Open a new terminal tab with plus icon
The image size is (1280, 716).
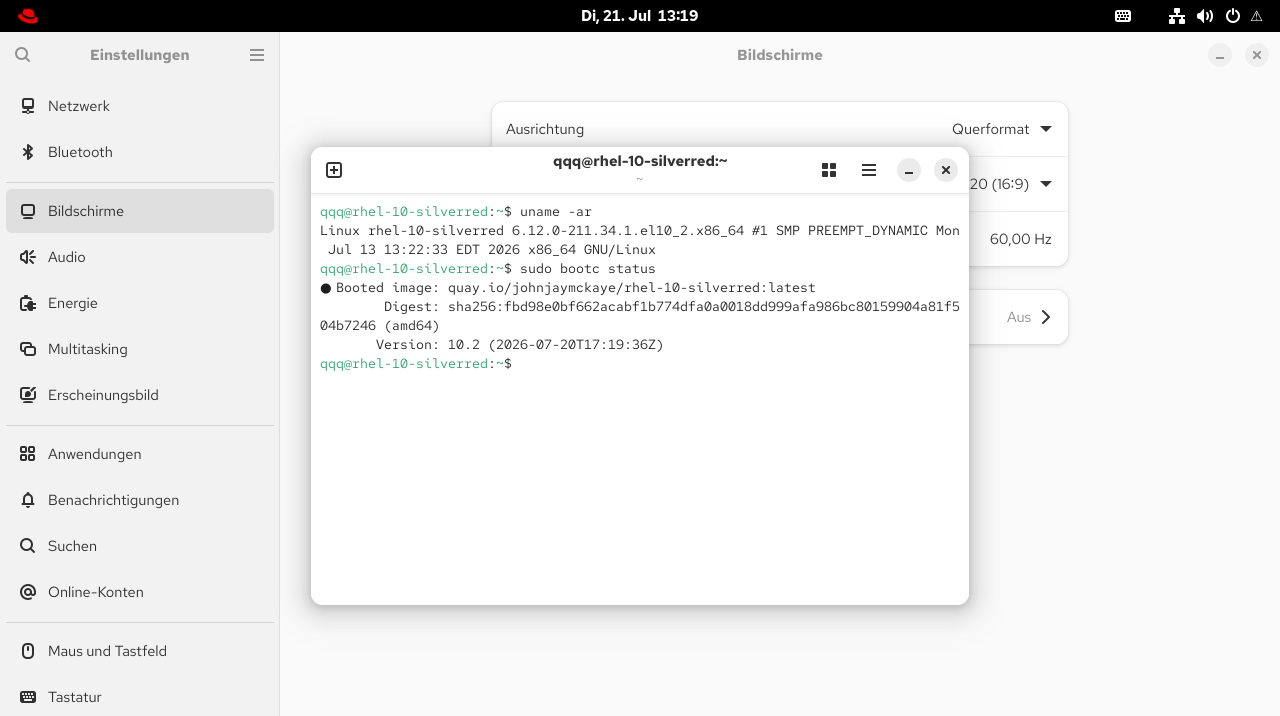334,170
